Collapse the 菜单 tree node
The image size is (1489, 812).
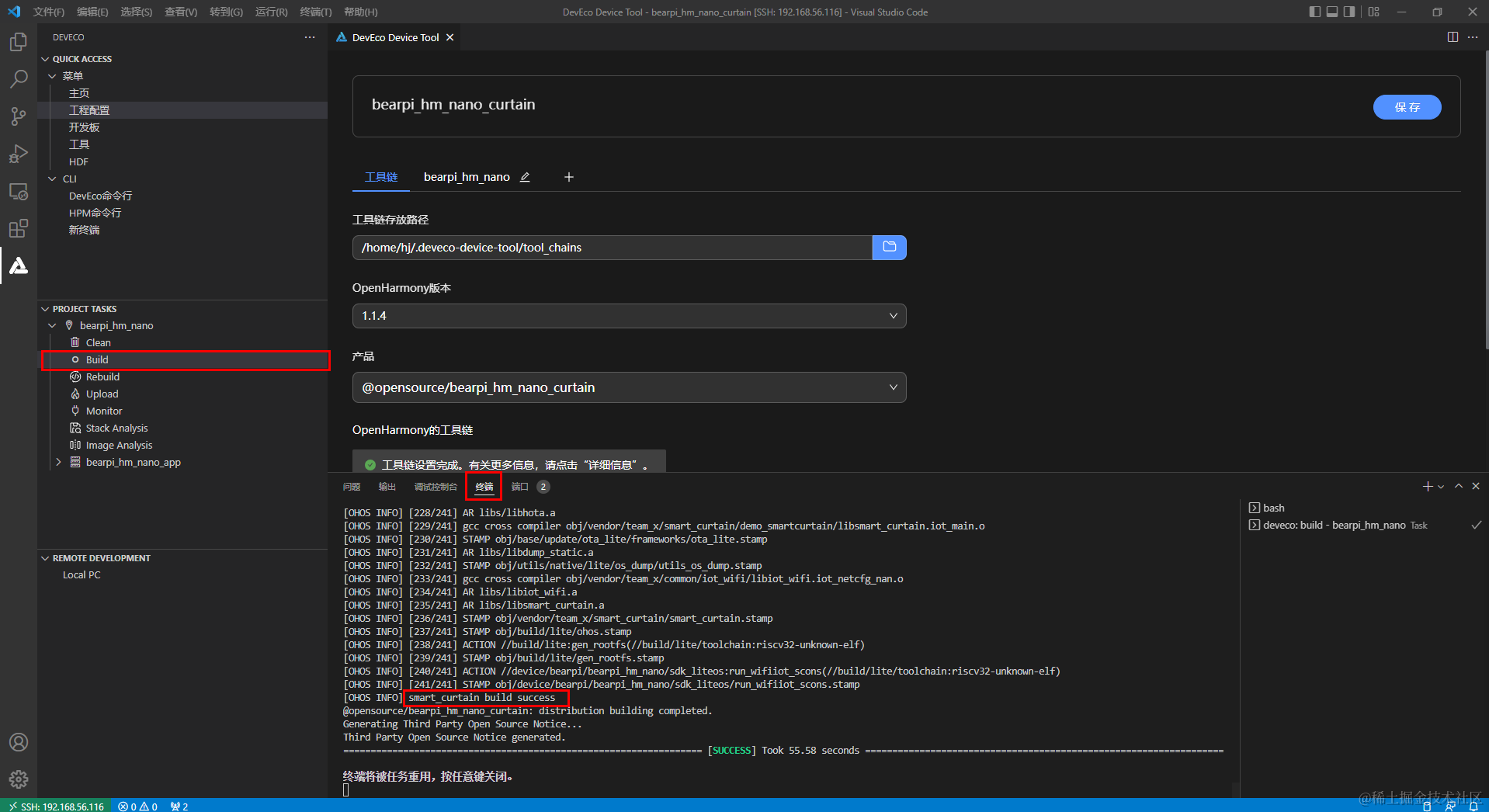[52, 76]
